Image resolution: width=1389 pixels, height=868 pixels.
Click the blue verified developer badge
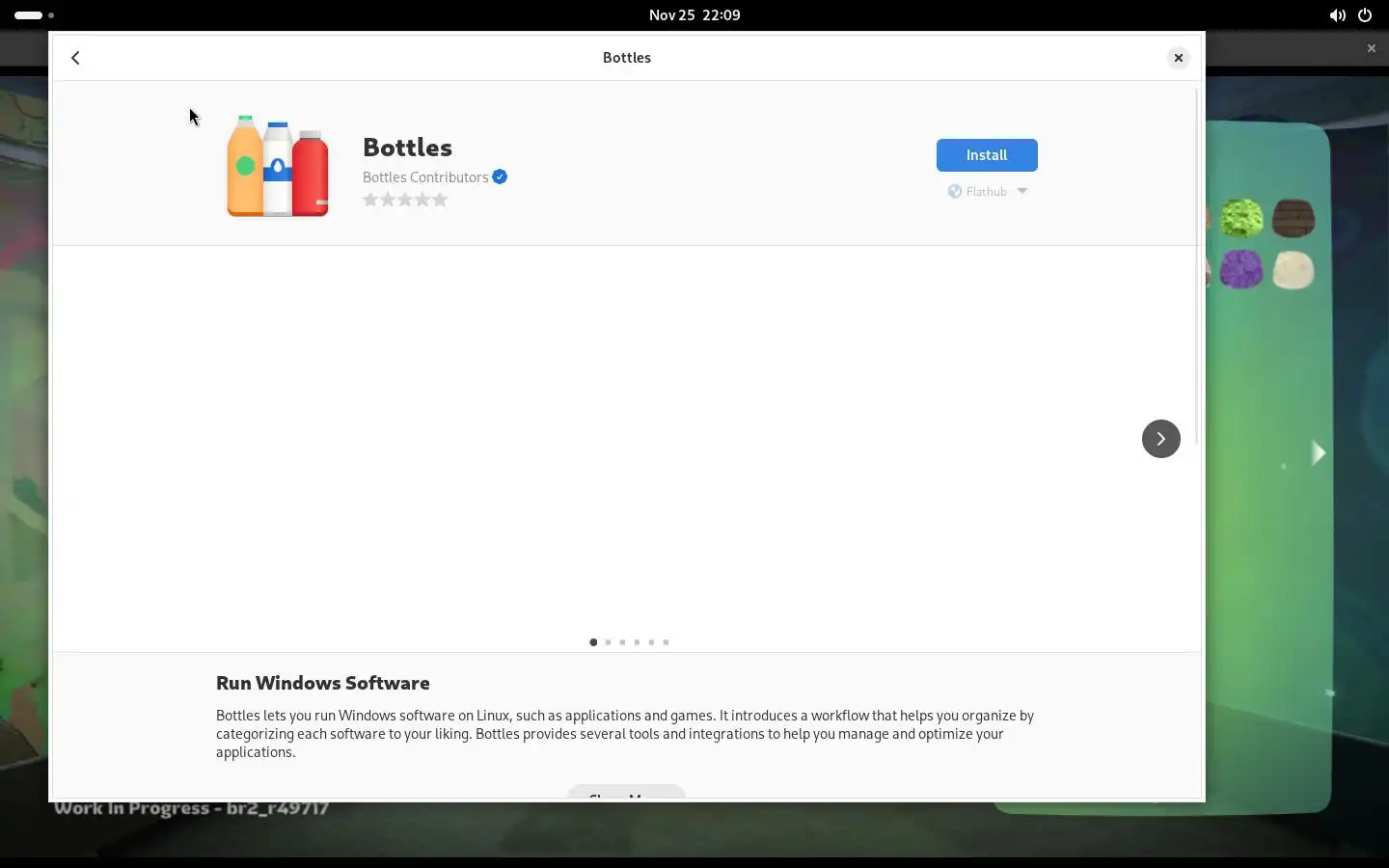click(x=500, y=177)
